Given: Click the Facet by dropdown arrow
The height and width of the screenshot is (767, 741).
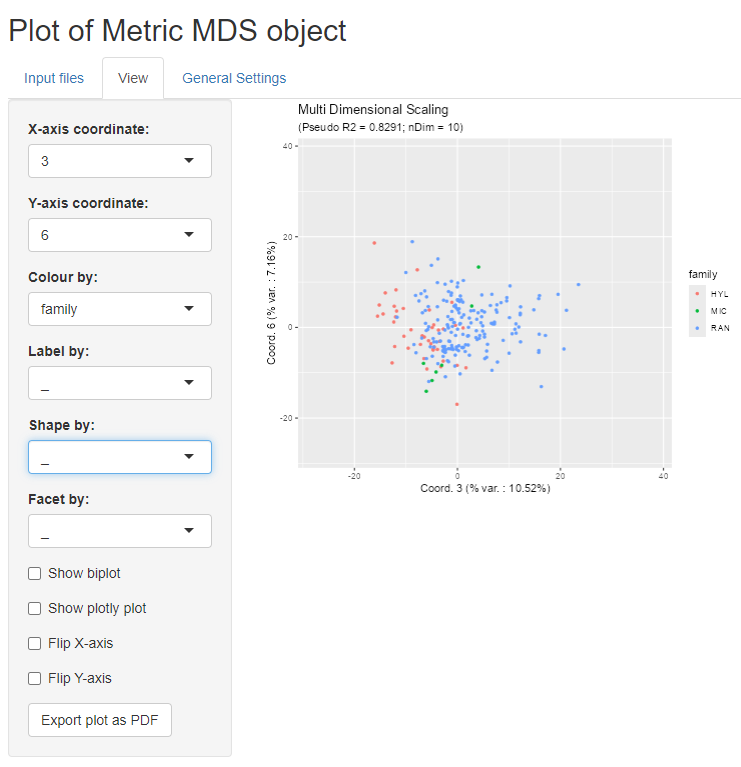Looking at the screenshot, I should click(x=189, y=530).
